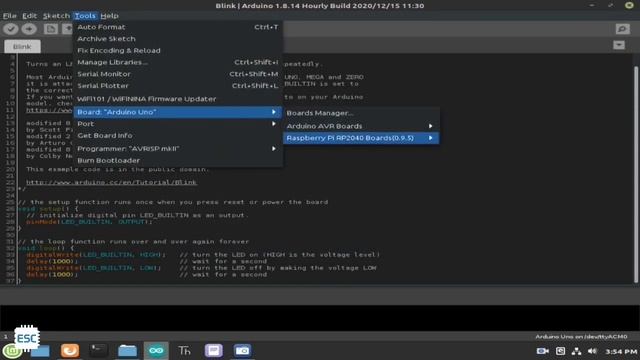Click the Upload arrow toolbar button
This screenshot has height=360, width=640.
pyautogui.click(x=29, y=29)
